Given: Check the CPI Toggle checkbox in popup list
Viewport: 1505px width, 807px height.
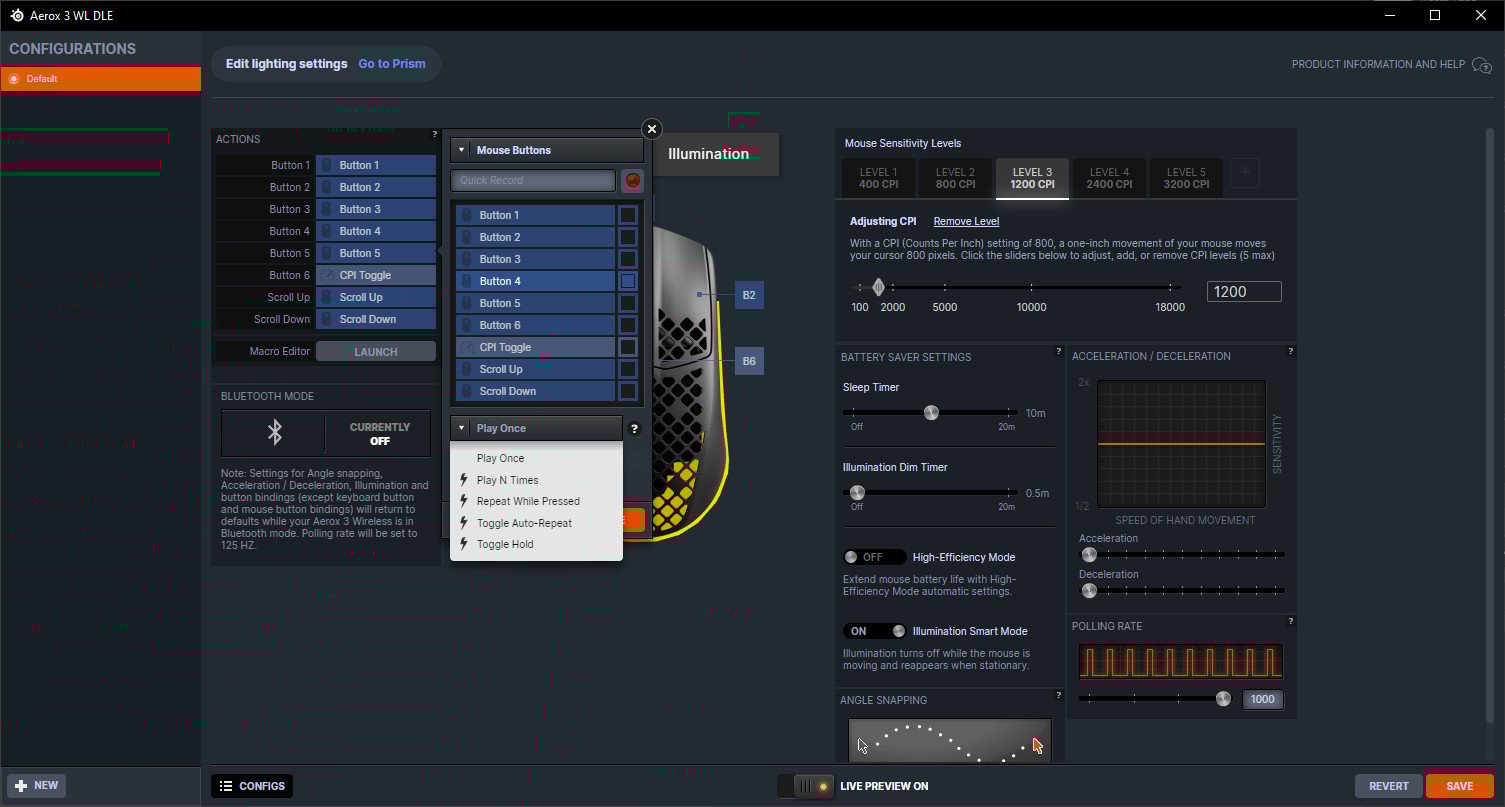Looking at the screenshot, I should pos(627,347).
